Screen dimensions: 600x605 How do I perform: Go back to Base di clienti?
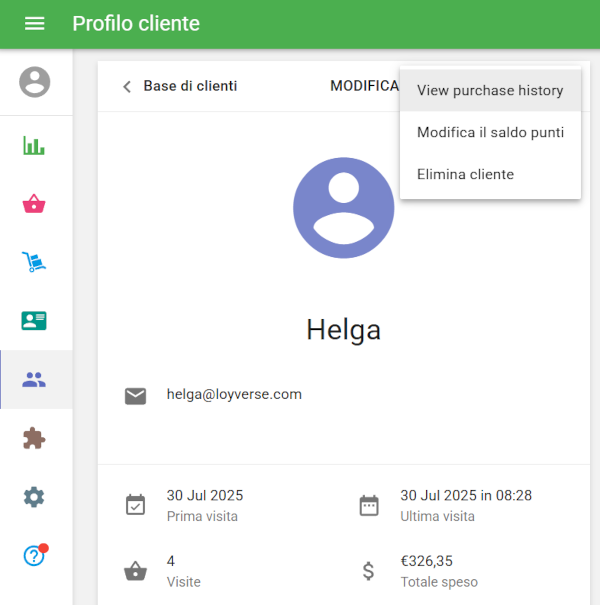coord(190,86)
